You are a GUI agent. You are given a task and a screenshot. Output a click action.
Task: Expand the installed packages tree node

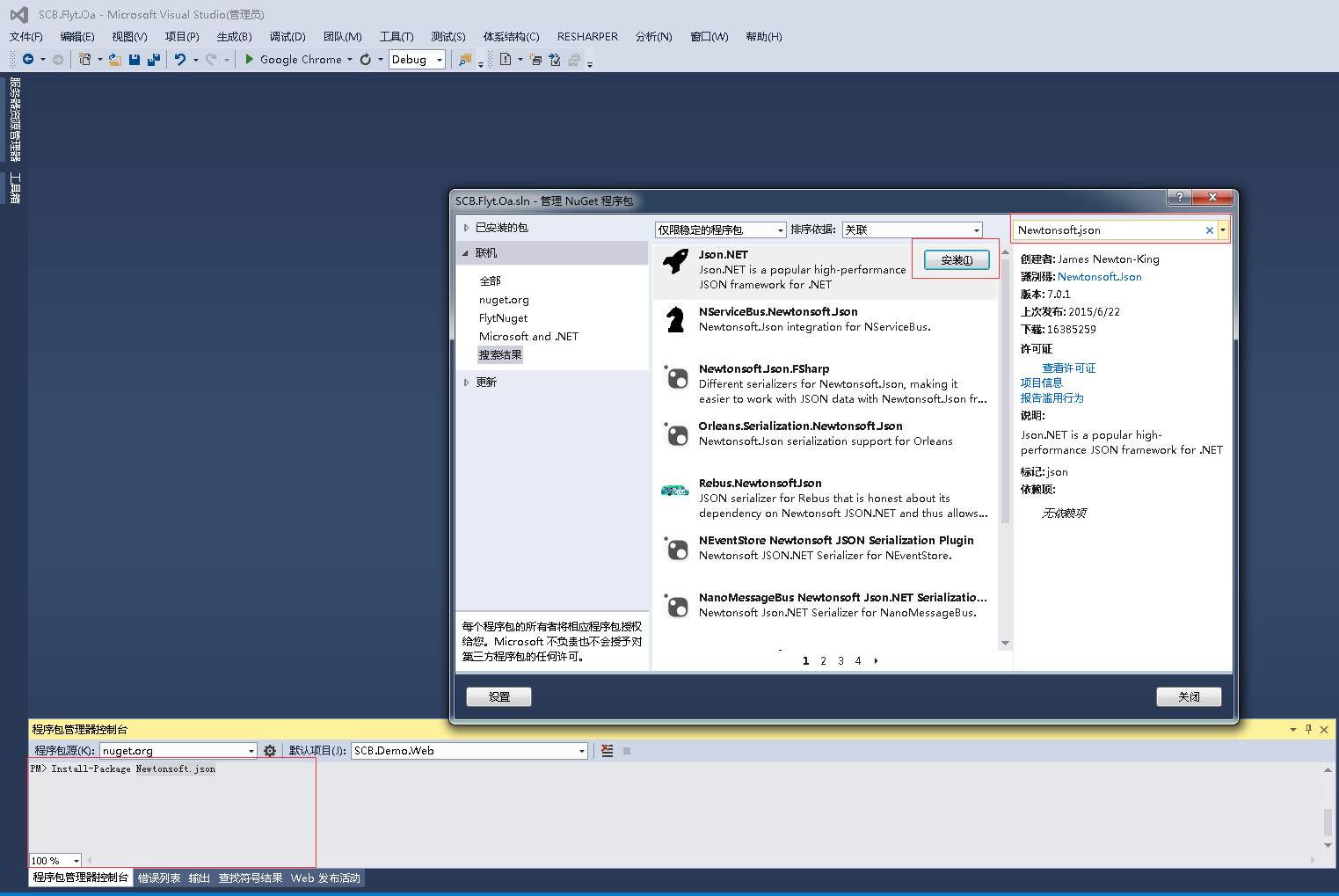pos(466,228)
